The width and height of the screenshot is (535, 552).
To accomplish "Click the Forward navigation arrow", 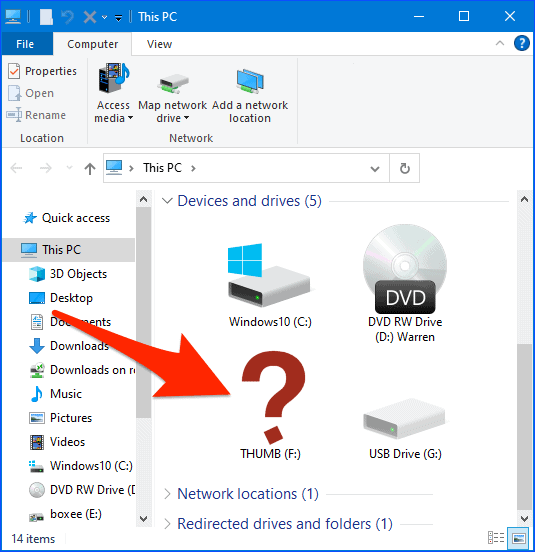I will pos(45,168).
